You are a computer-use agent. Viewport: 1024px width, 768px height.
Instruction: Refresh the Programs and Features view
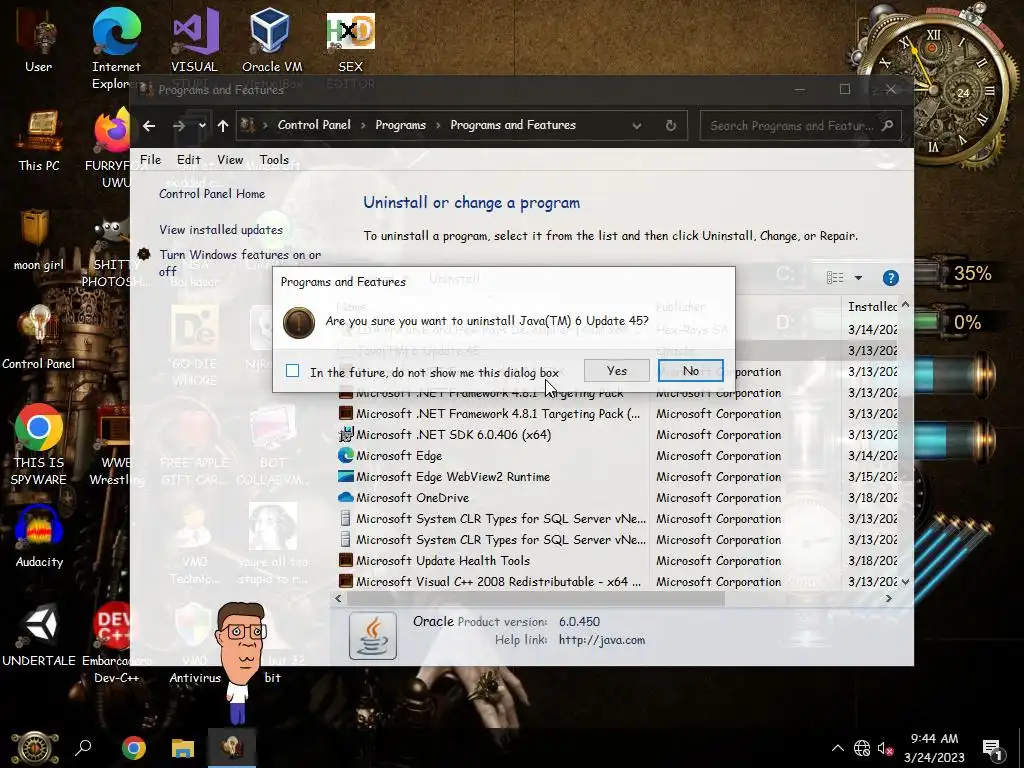(671, 125)
